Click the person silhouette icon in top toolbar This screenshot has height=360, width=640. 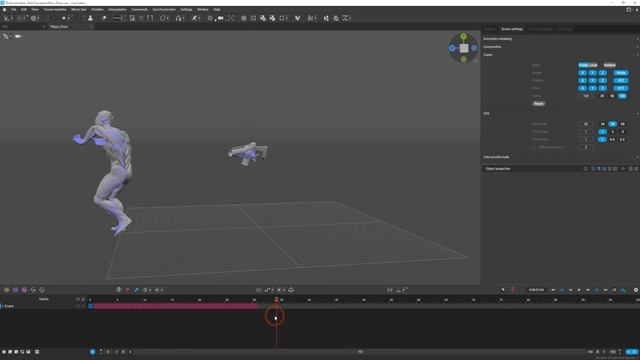click(x=90, y=18)
